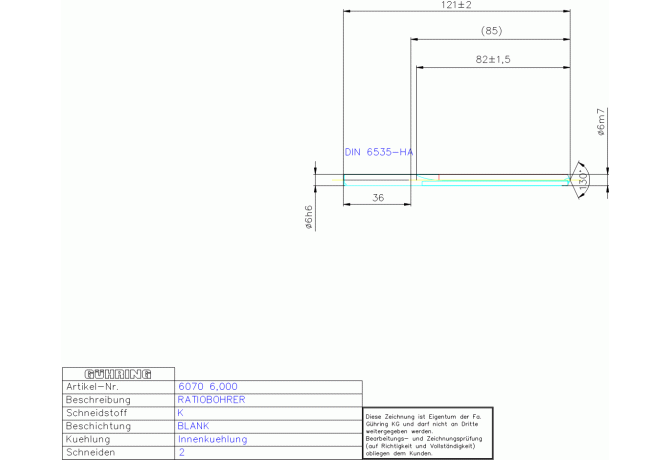The image size is (670, 460).
Task: Click the Schneidstoff value K
Action: pos(180,412)
